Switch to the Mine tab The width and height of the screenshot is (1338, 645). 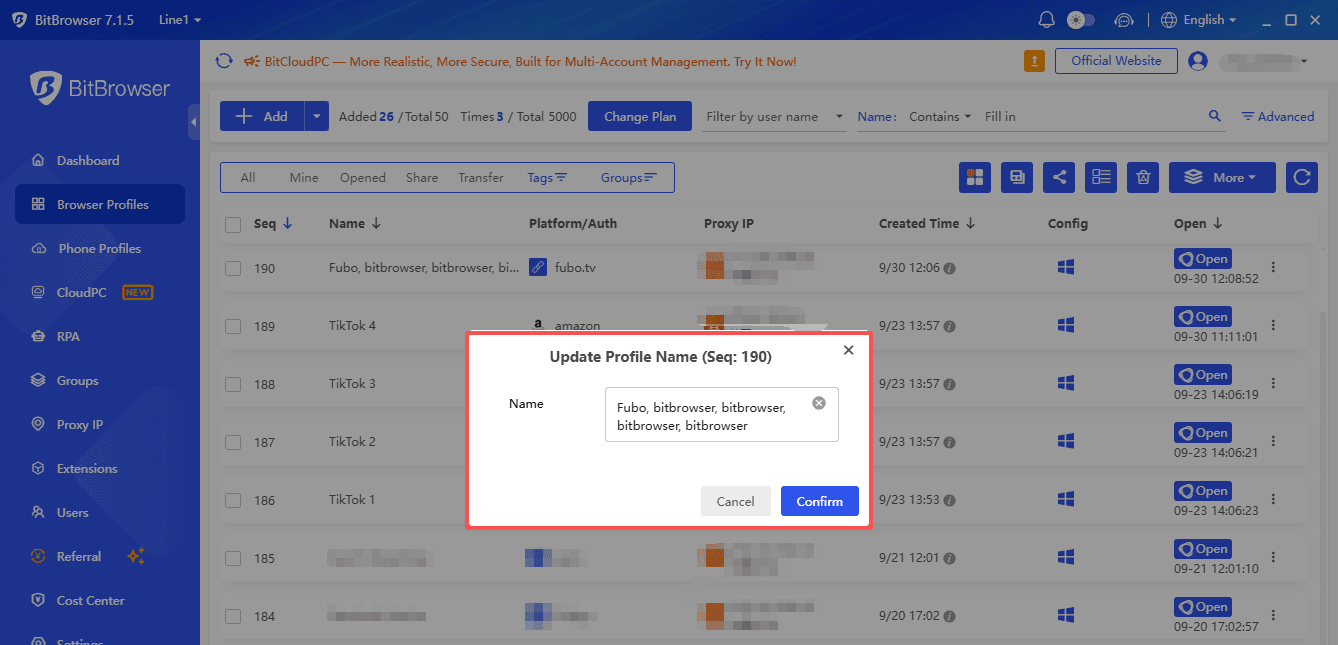(304, 177)
